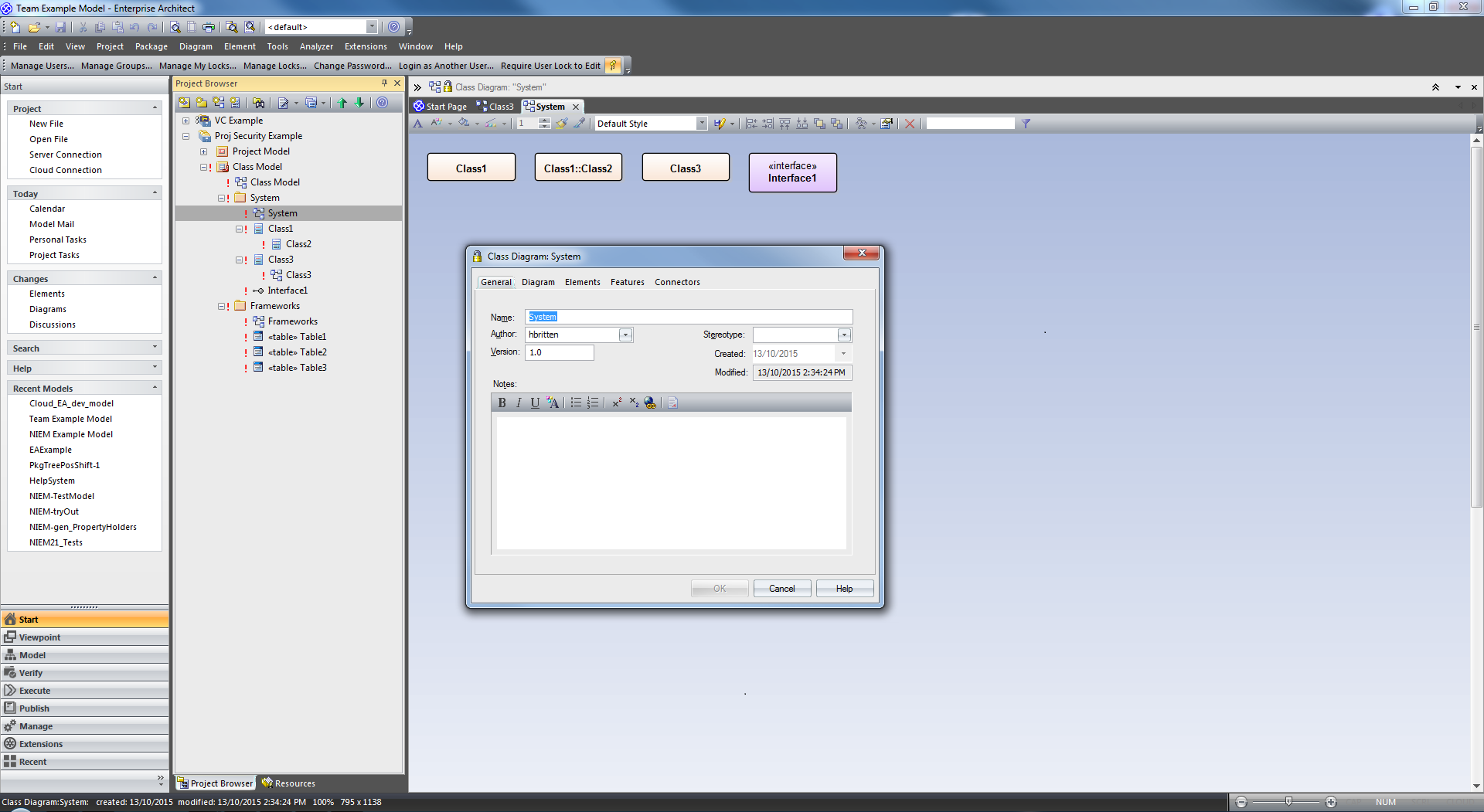Click the Version input field
Screen dimensions: 1484x812
click(x=560, y=352)
